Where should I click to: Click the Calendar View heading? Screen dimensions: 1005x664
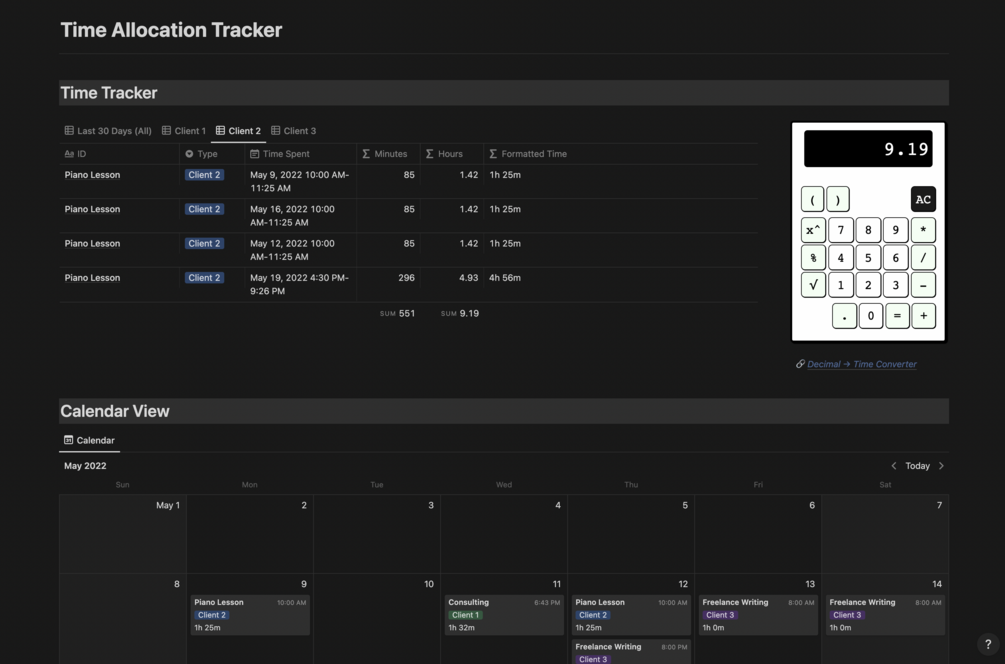(x=115, y=411)
